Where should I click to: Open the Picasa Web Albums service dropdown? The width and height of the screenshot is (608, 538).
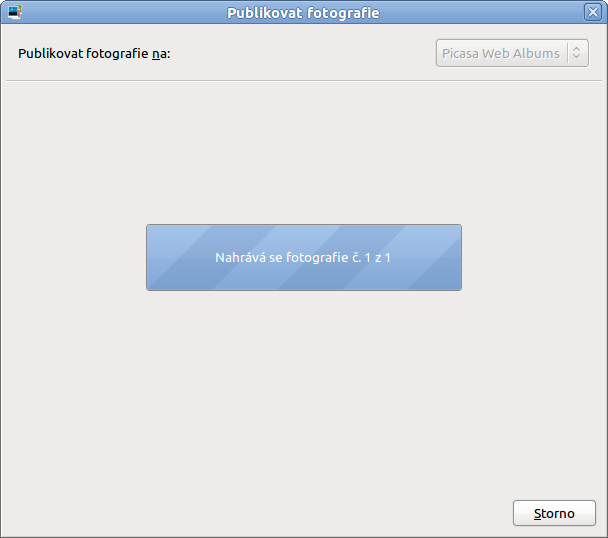tap(512, 53)
